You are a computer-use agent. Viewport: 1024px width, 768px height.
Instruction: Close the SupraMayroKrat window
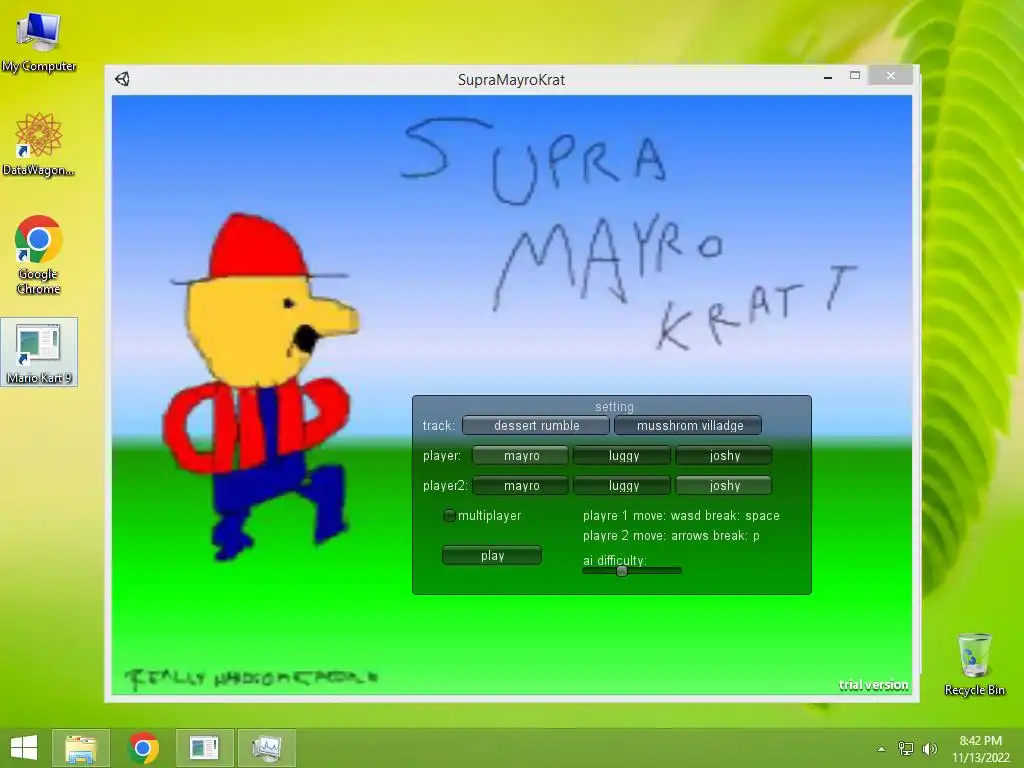click(x=891, y=76)
